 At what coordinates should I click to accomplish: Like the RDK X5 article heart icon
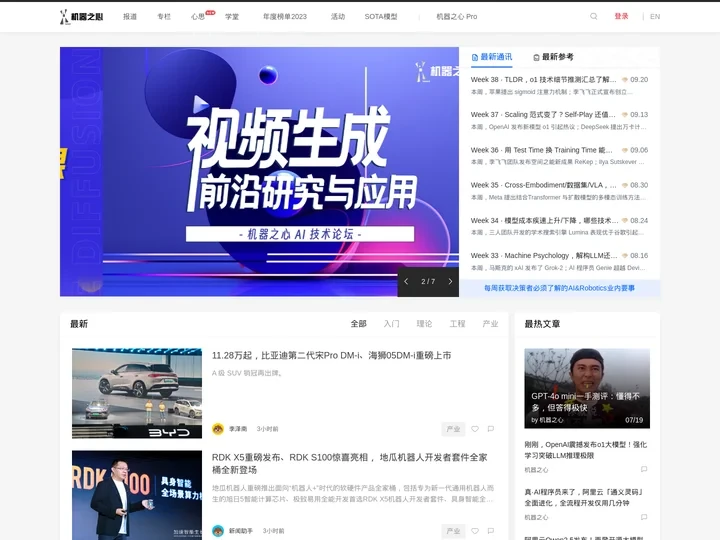tap(475, 531)
